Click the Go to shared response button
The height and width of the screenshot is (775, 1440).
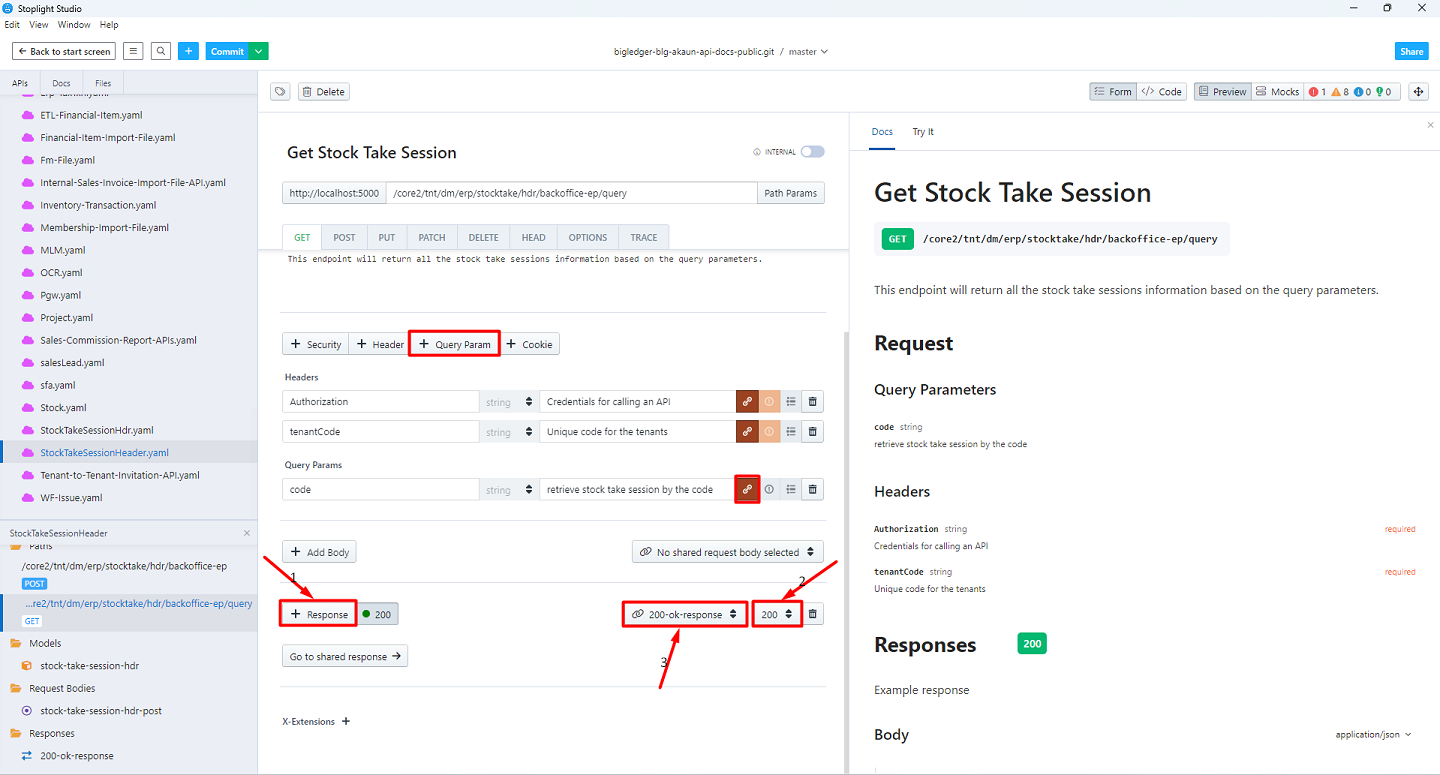point(345,657)
